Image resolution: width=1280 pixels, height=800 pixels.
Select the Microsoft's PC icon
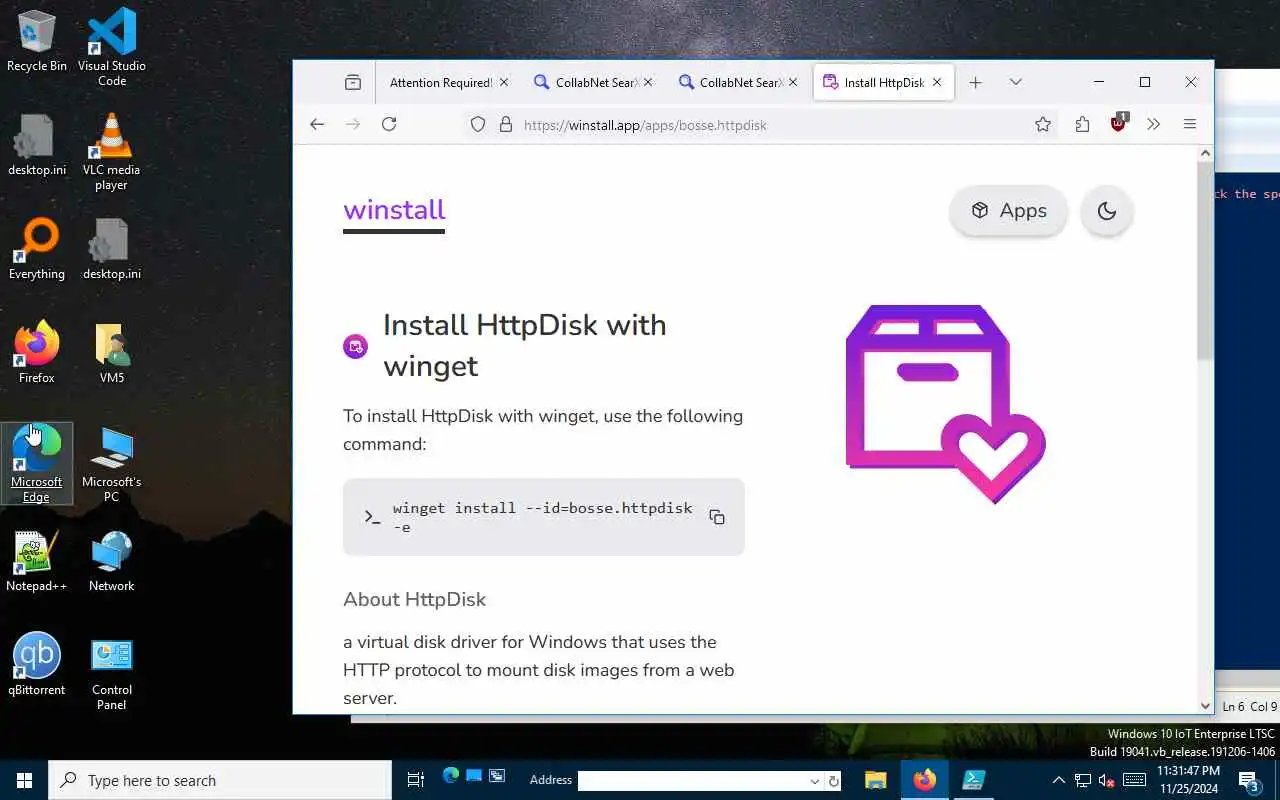click(x=112, y=465)
